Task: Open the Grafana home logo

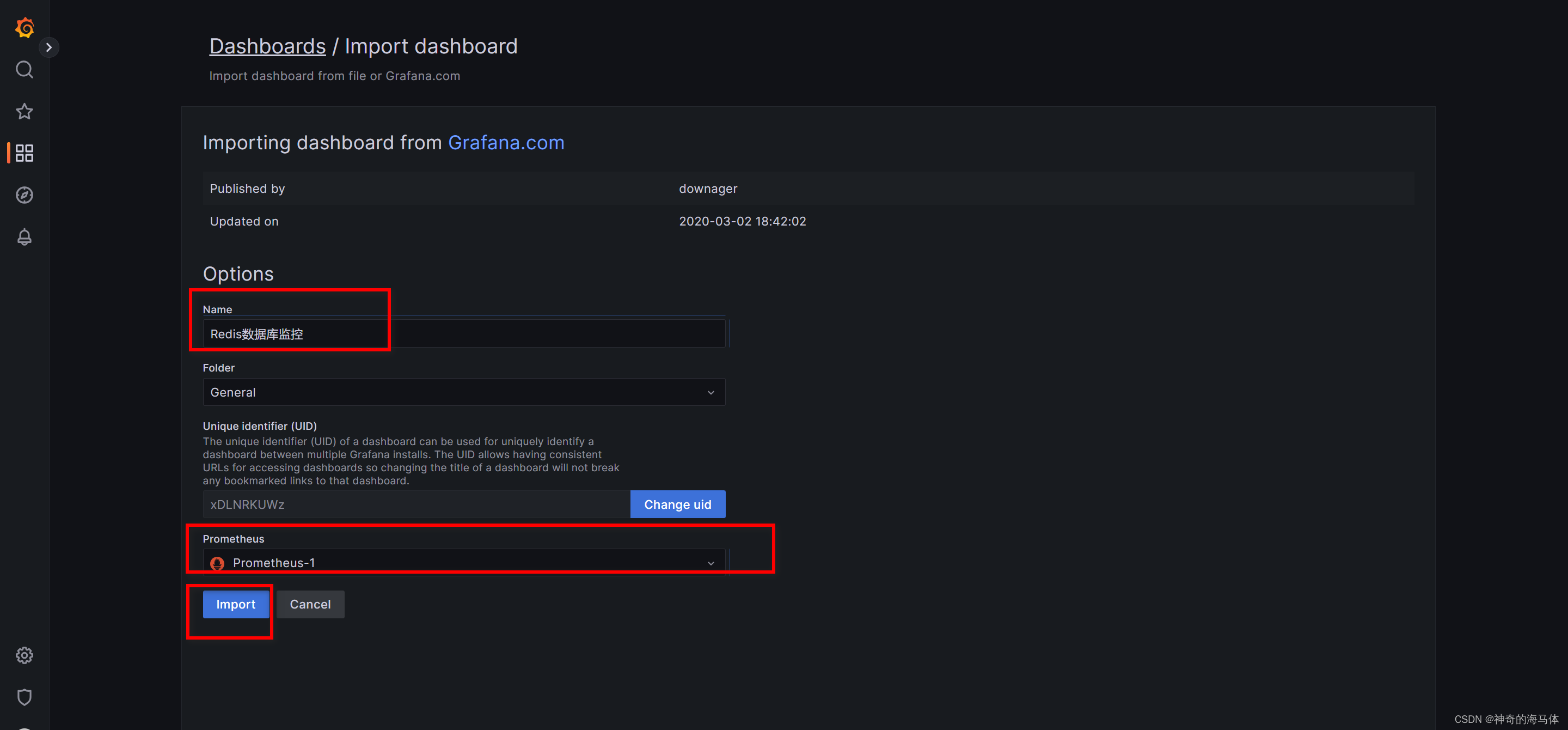Action: point(24,27)
